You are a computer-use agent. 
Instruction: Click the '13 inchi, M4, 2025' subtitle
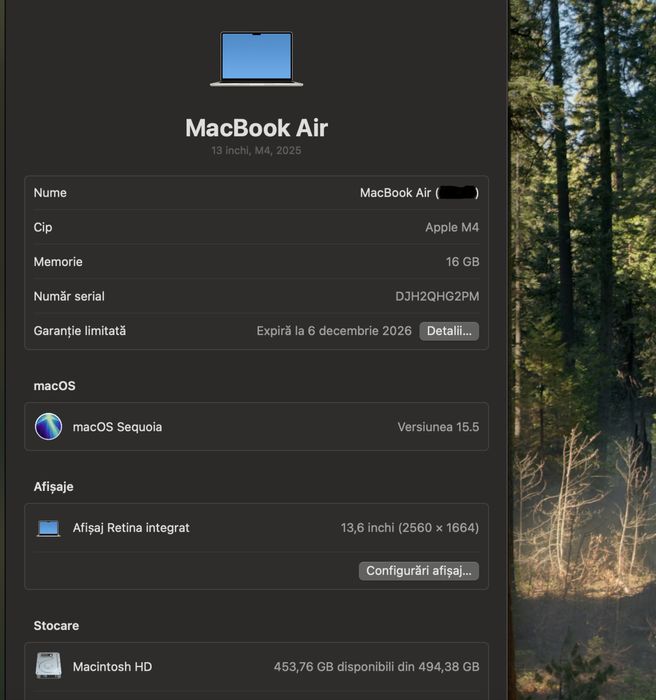coord(256,150)
